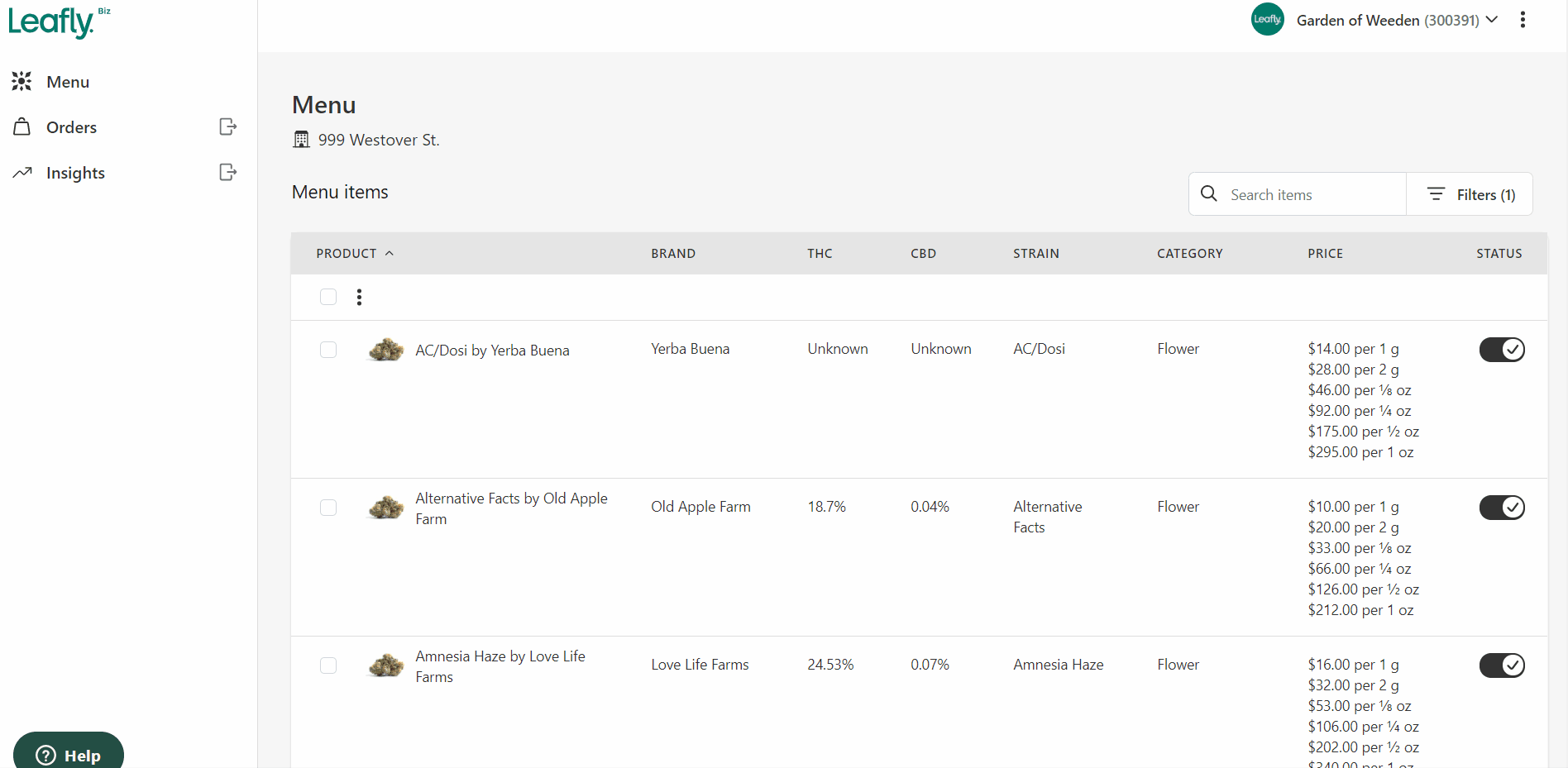This screenshot has height=768, width=1568.
Task: Open Insights in sidebar
Action: tap(75, 173)
